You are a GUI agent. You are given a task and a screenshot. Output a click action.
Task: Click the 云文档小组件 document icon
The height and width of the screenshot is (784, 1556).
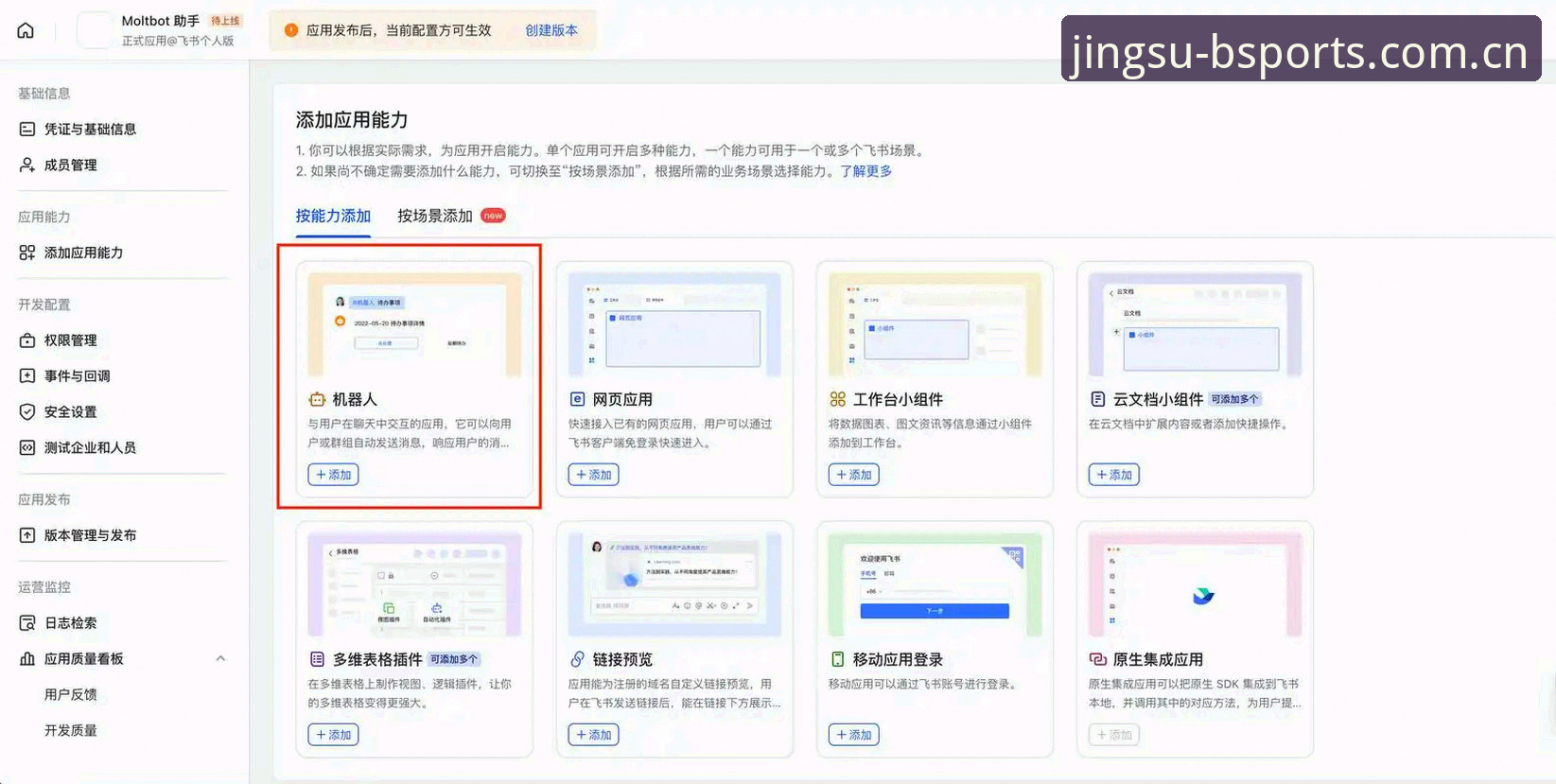coord(1097,399)
